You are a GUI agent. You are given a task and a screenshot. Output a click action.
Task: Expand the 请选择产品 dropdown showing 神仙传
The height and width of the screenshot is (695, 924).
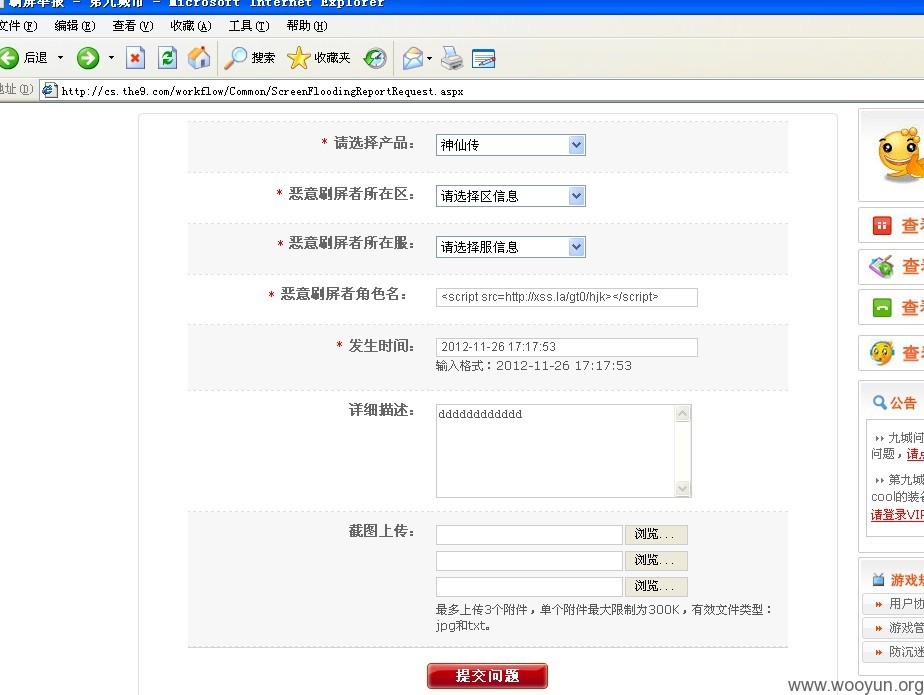510,145
